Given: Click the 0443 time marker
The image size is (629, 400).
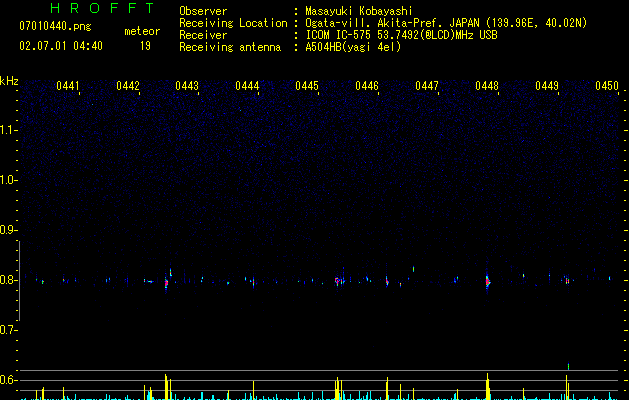Looking at the screenshot, I should (187, 86).
